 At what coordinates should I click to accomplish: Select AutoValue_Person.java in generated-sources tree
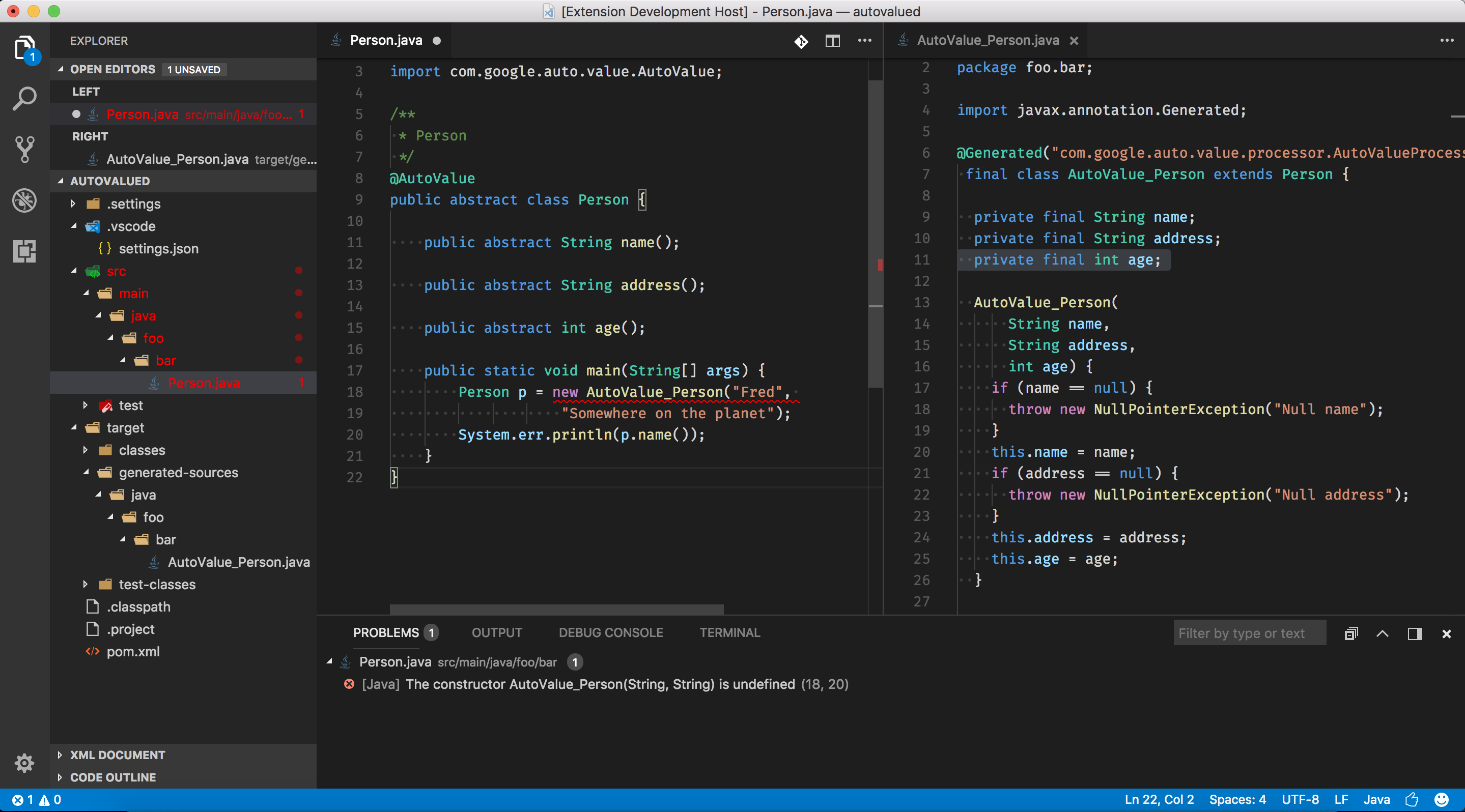(238, 562)
